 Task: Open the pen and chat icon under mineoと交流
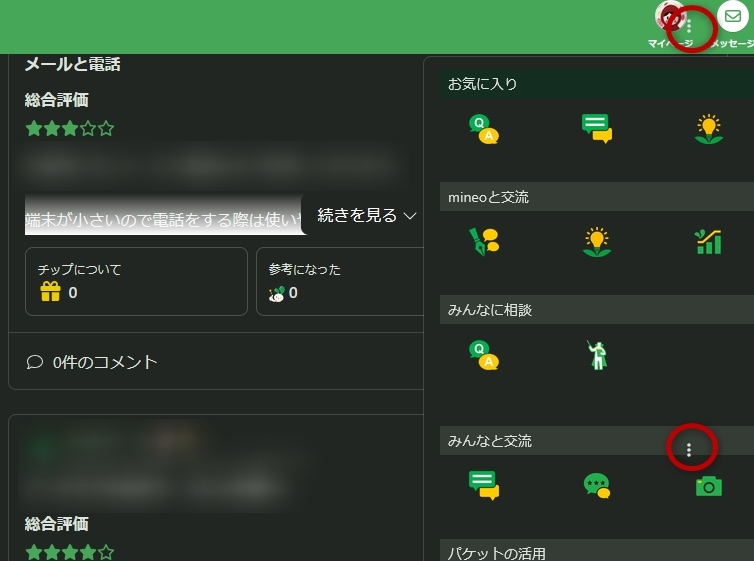click(x=483, y=242)
